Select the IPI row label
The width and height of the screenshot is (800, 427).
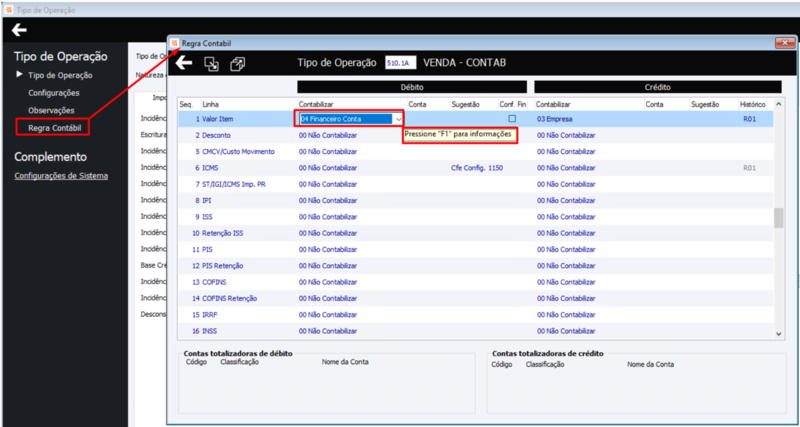(207, 200)
